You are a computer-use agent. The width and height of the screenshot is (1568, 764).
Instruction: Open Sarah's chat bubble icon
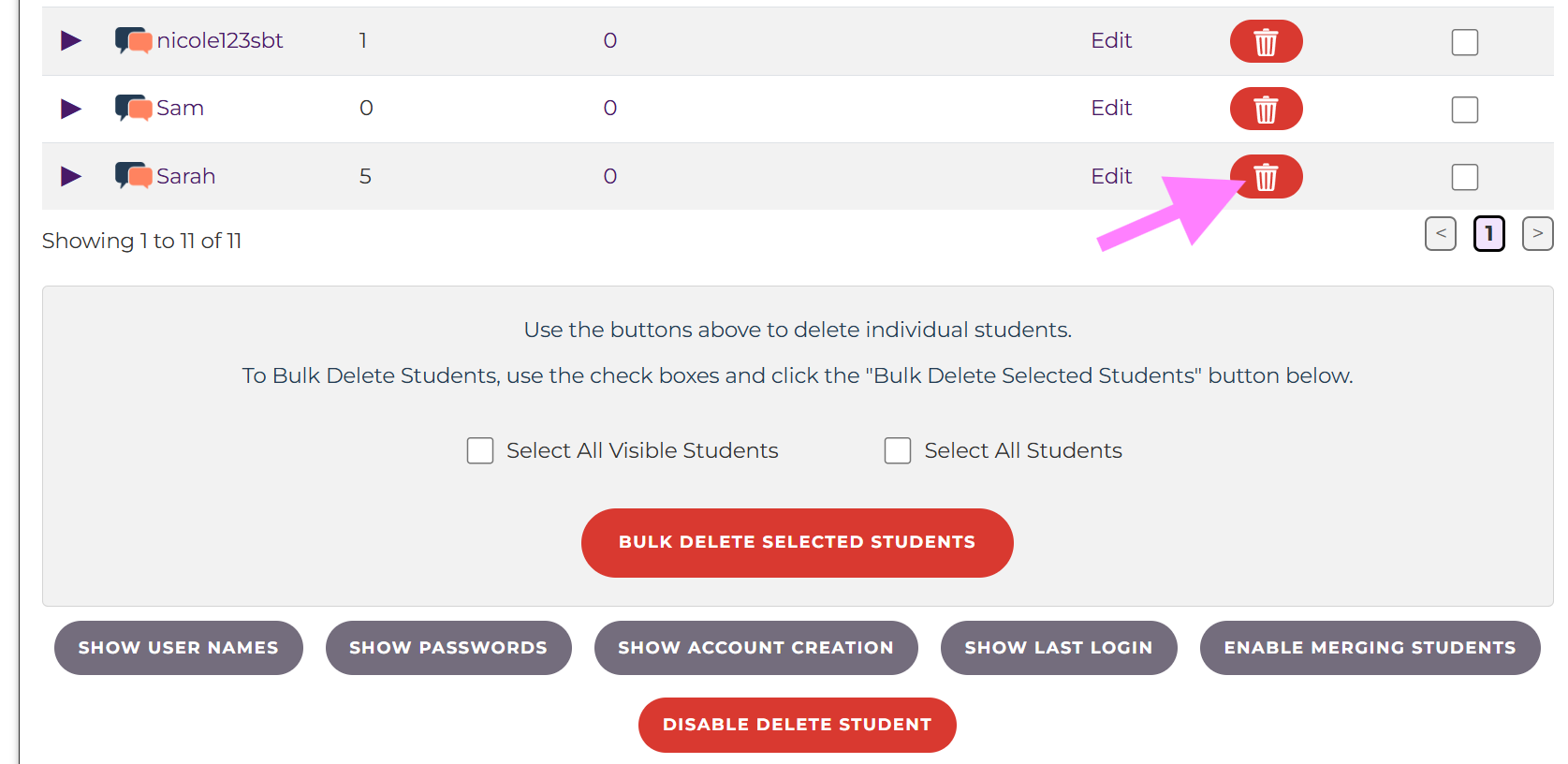tap(133, 176)
